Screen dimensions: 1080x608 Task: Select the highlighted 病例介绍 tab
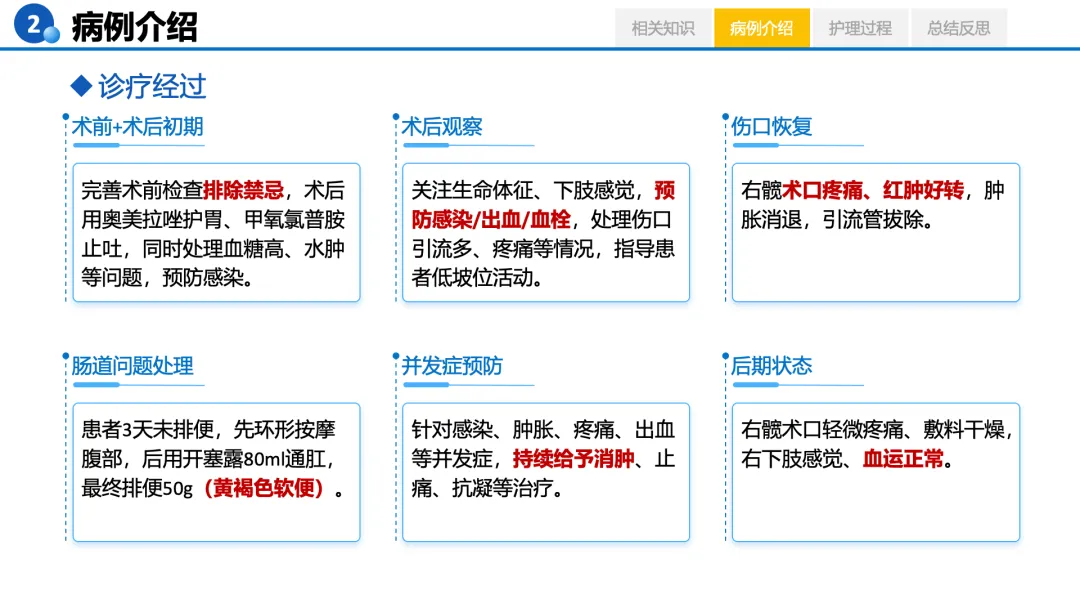(x=762, y=28)
